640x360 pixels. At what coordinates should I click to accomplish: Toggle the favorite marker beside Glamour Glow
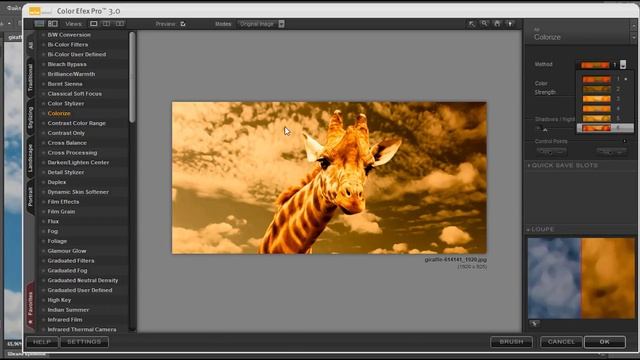43,251
